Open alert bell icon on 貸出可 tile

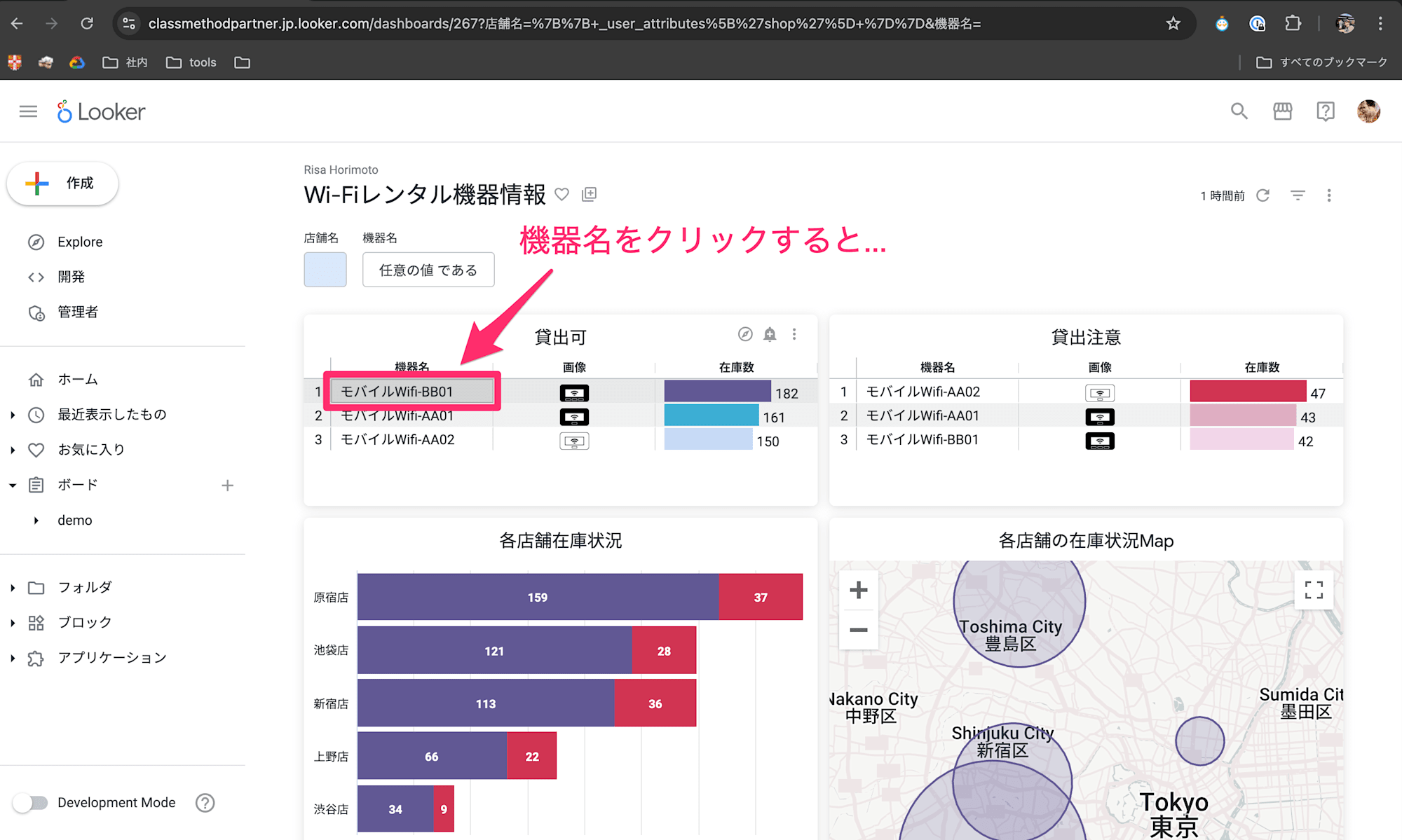pyautogui.click(x=770, y=334)
